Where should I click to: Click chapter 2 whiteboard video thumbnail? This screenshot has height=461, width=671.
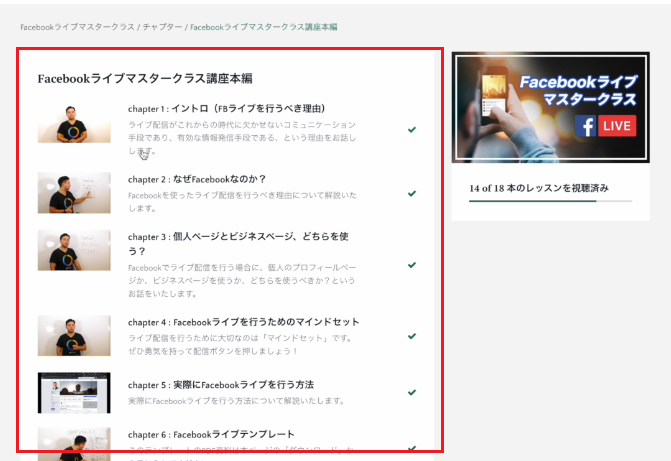[74, 193]
